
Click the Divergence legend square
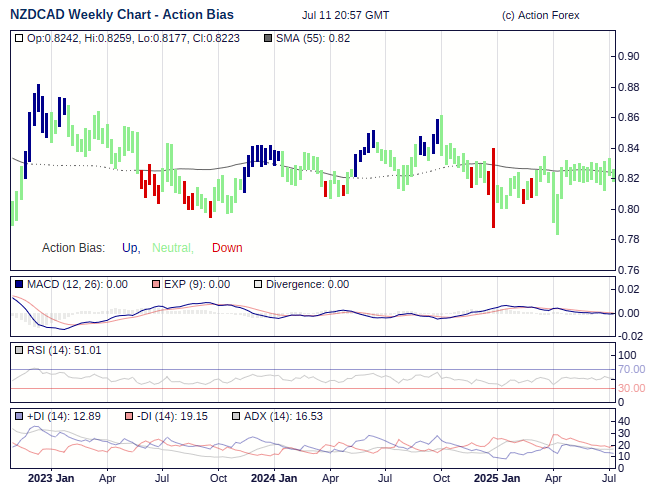point(257,284)
